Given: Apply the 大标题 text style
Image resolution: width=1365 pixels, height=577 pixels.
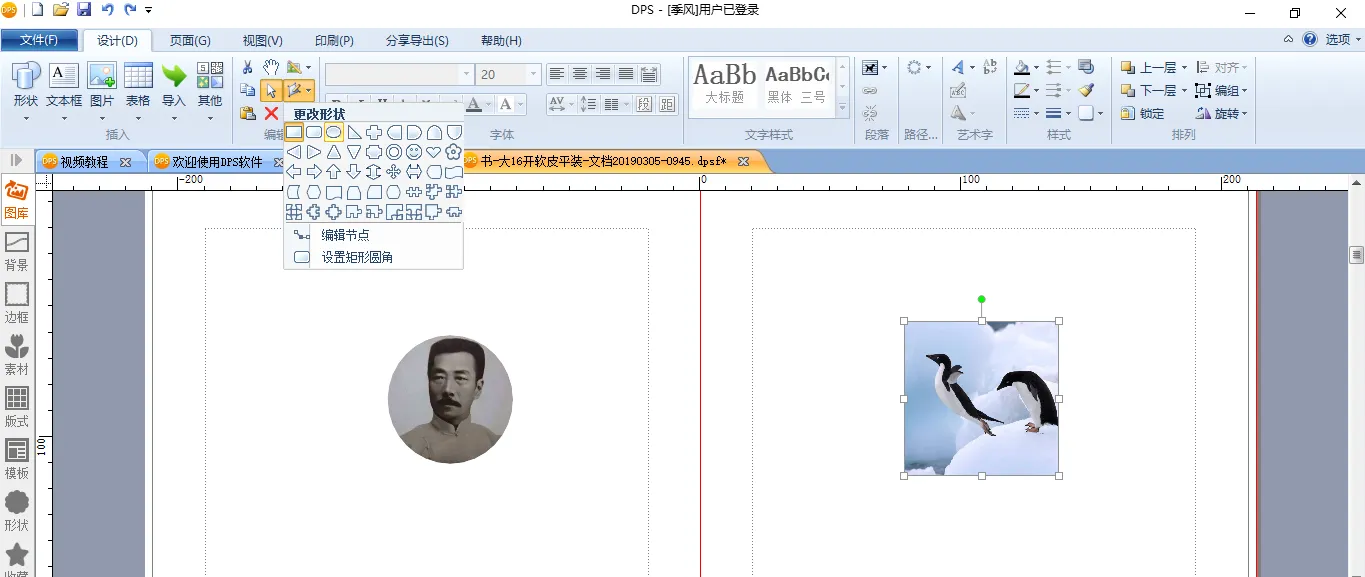Looking at the screenshot, I should tap(725, 84).
